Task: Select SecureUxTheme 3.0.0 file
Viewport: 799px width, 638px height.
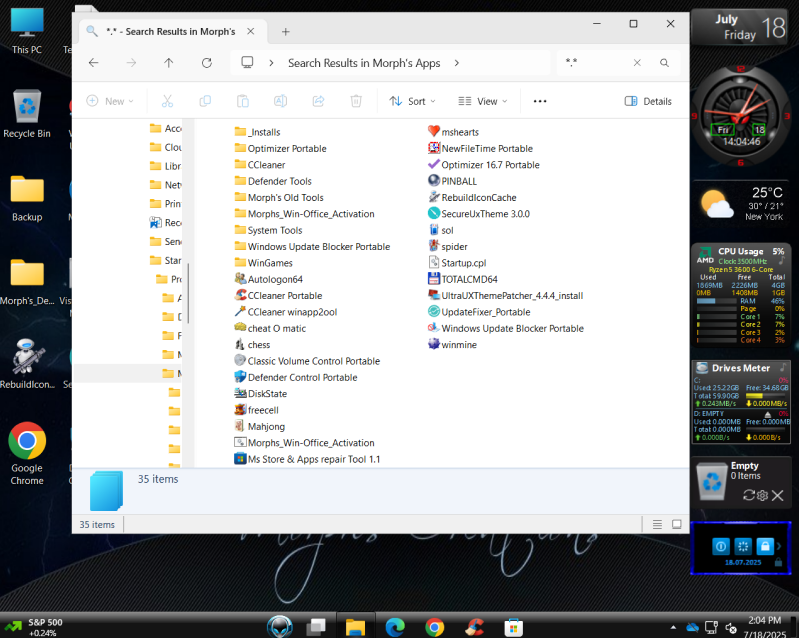Action: click(x=479, y=214)
